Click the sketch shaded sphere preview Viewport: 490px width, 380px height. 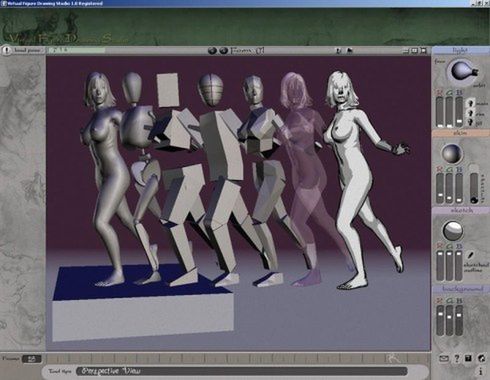pyautogui.click(x=453, y=231)
